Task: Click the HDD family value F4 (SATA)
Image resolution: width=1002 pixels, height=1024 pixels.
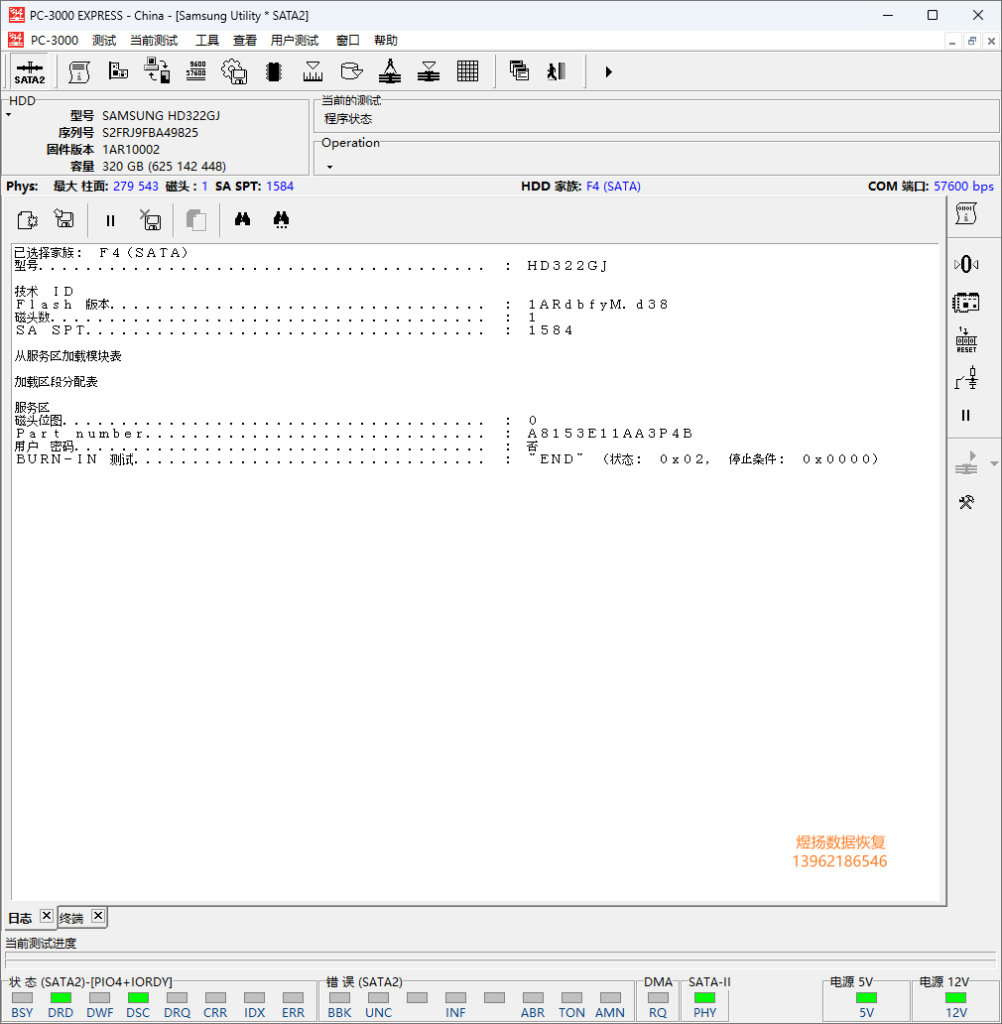Action: coord(613,186)
